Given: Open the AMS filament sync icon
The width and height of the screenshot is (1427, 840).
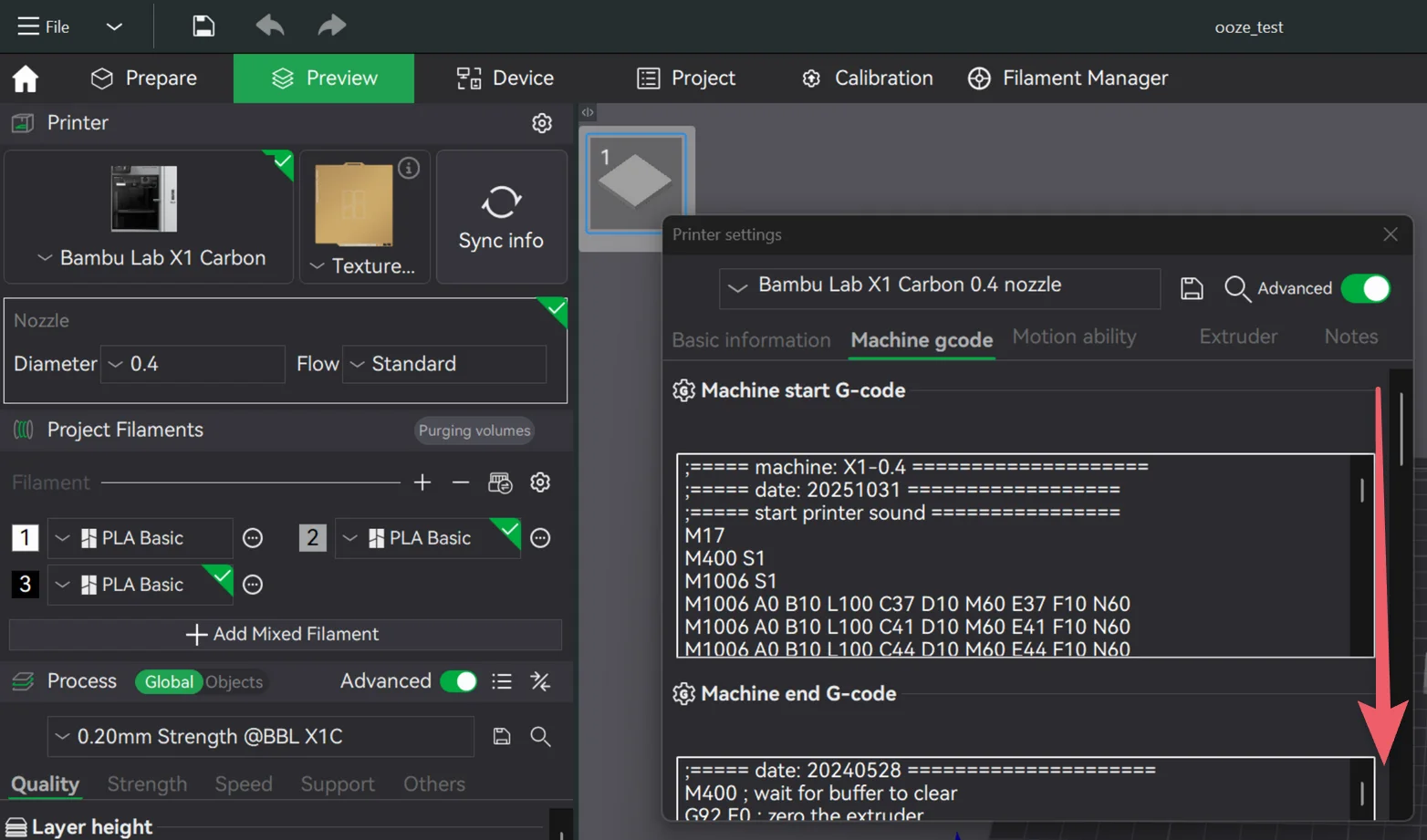Looking at the screenshot, I should (x=500, y=482).
